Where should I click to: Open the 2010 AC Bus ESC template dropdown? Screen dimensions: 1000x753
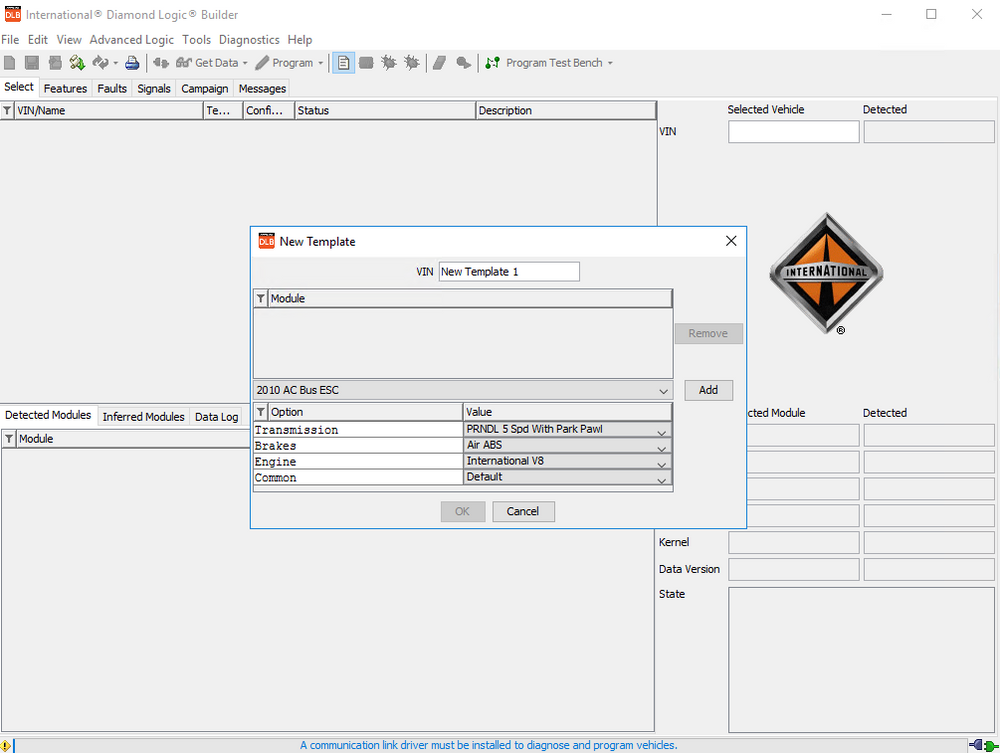coord(663,390)
